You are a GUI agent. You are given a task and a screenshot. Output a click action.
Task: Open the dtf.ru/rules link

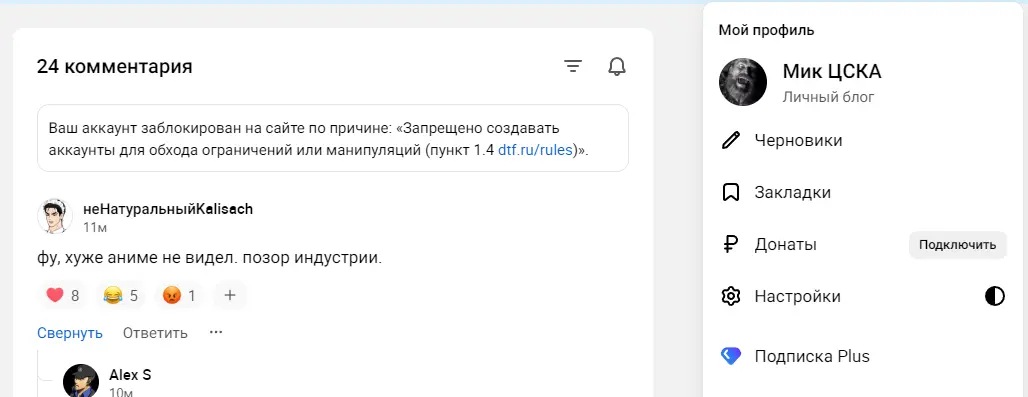coord(535,150)
